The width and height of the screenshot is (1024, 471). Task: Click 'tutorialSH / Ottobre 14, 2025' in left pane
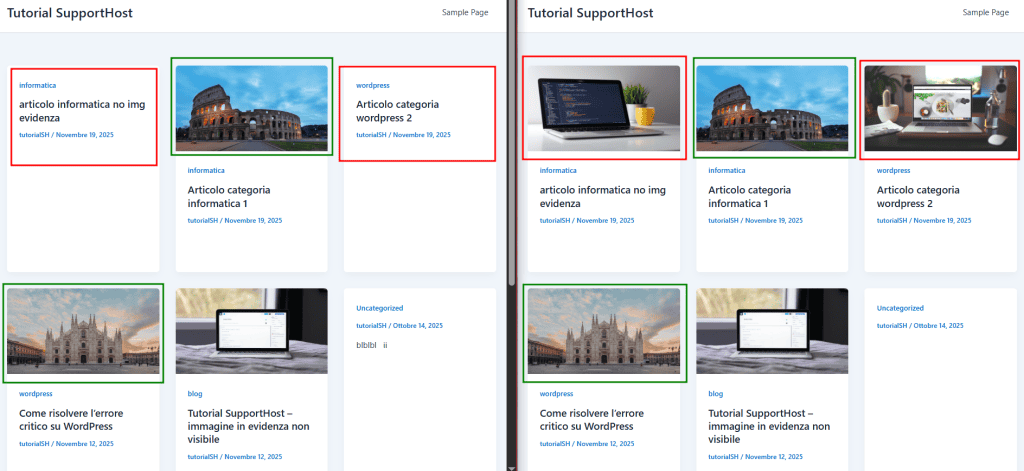pyautogui.click(x=400, y=325)
